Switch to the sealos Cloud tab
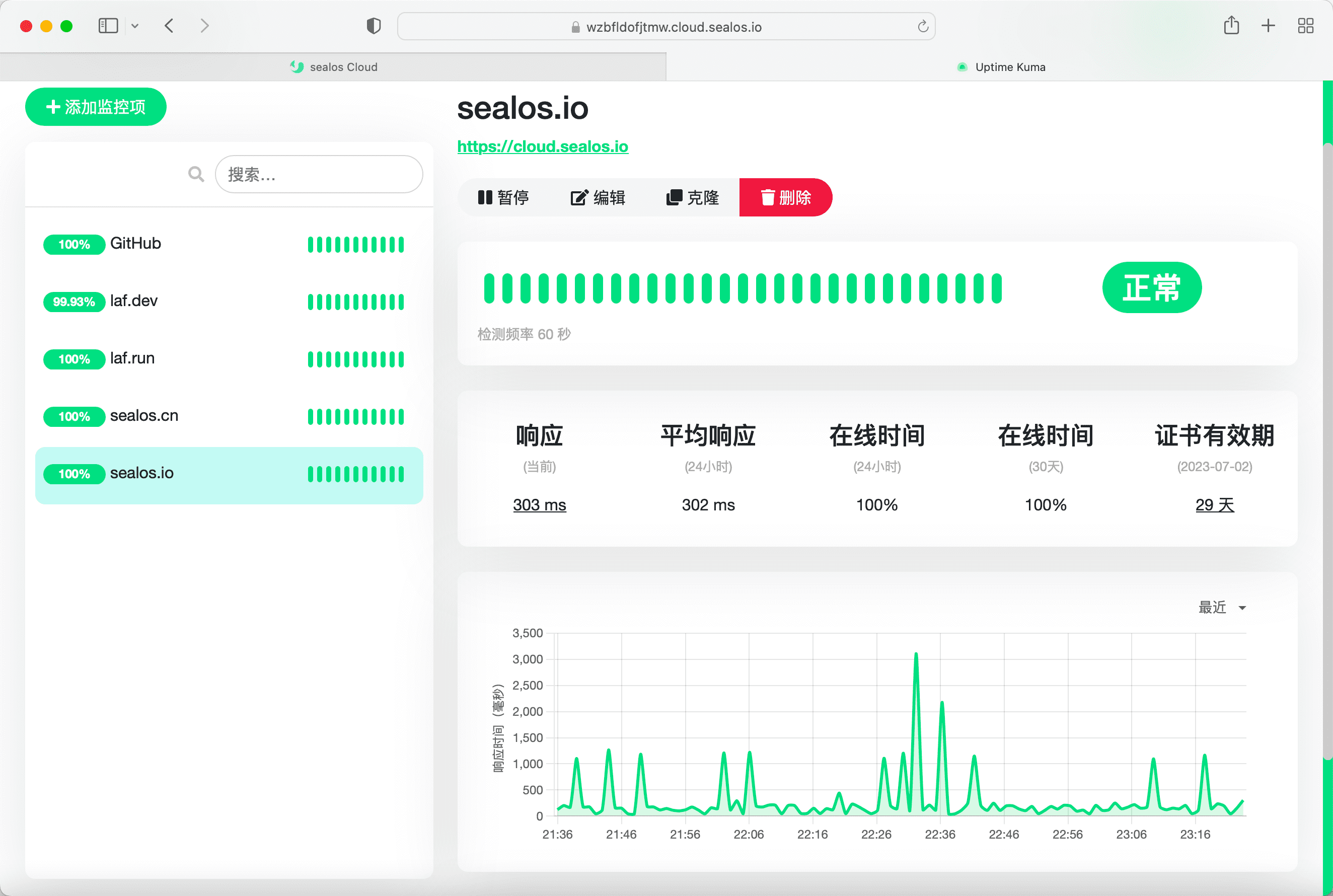The height and width of the screenshot is (896, 1333). click(x=333, y=67)
